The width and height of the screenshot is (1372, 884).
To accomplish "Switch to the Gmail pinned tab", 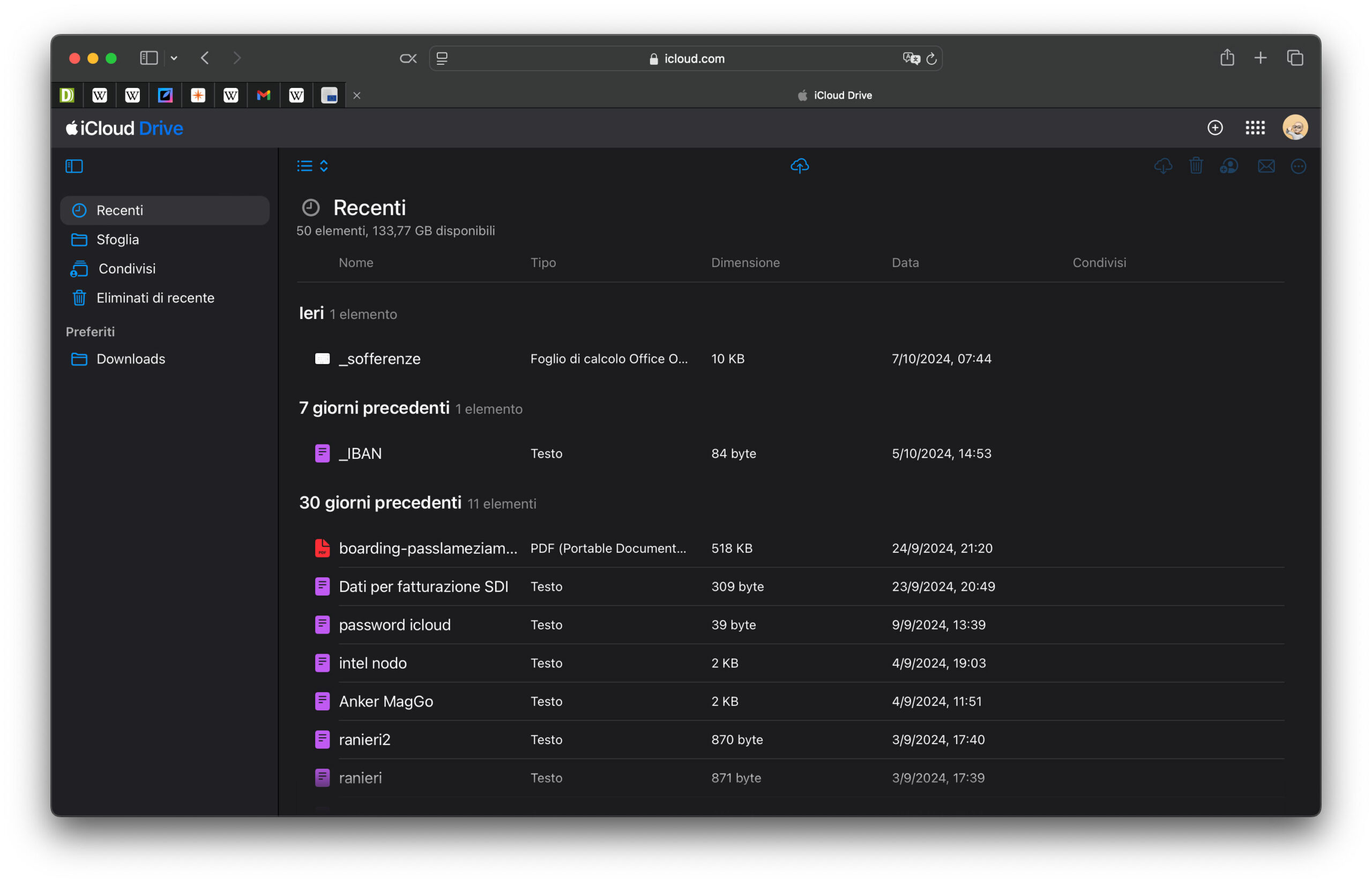I will point(263,95).
